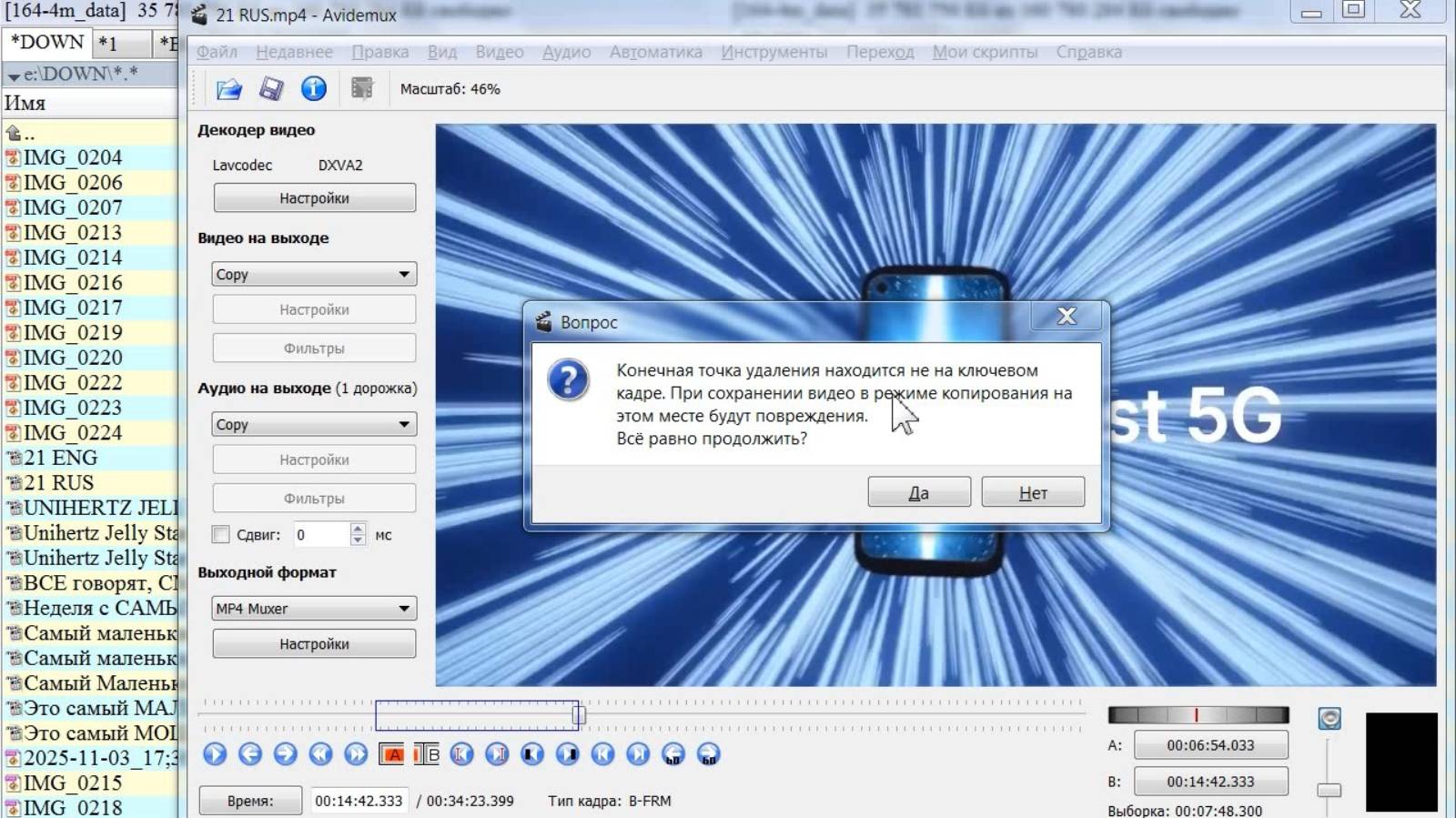Viewport: 1456px width, 818px height.
Task: Jump back 60 seconds
Action: [673, 754]
